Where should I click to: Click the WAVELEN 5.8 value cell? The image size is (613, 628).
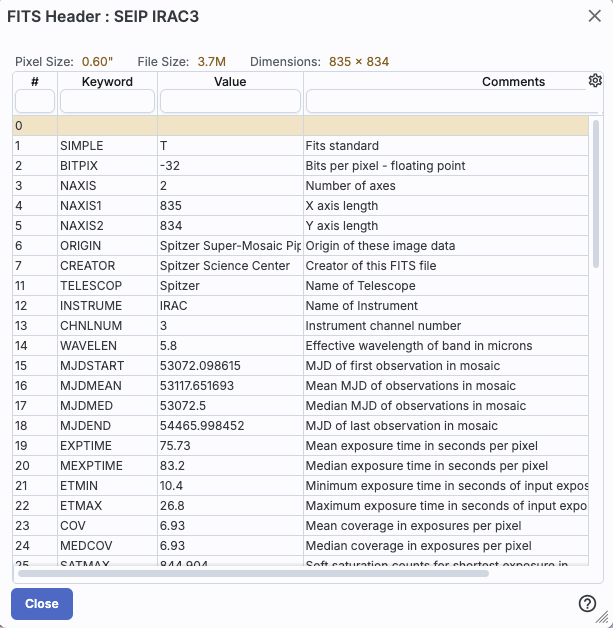tap(230, 346)
